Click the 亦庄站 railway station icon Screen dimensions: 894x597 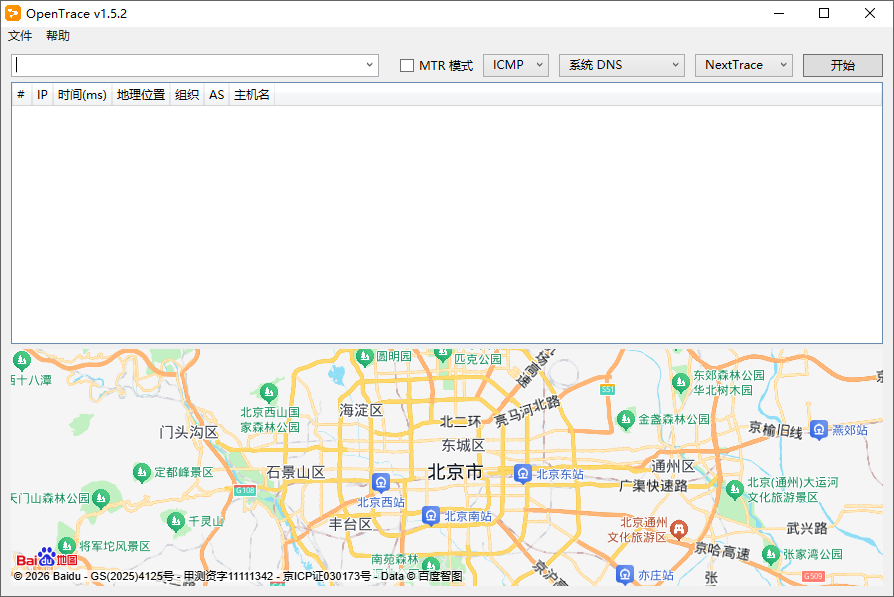click(625, 574)
